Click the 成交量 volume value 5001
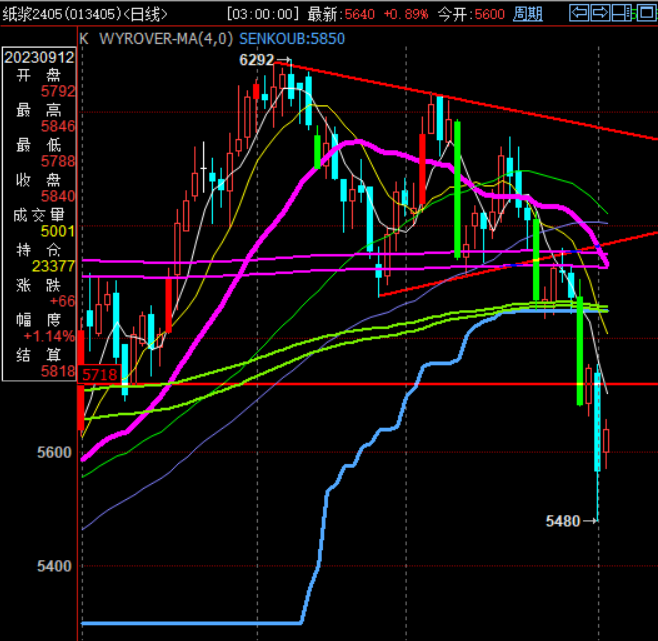The width and height of the screenshot is (658, 641). point(58,232)
